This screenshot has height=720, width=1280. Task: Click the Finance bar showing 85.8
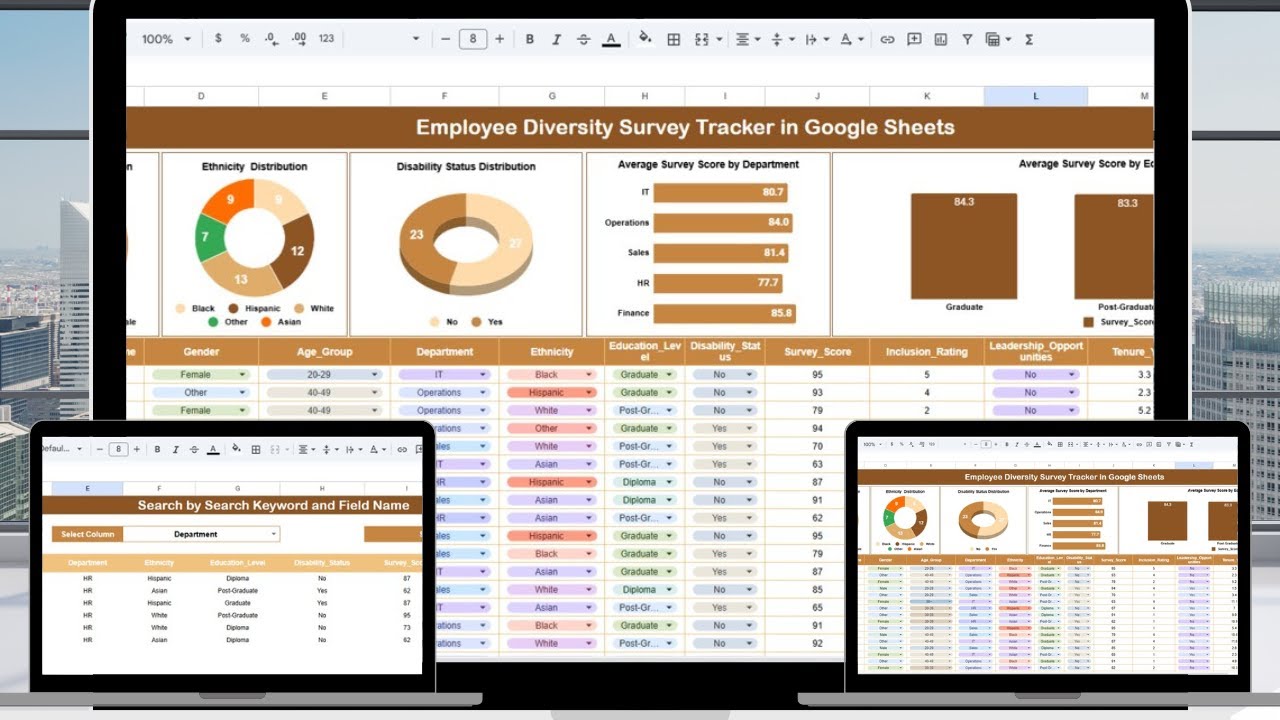(x=725, y=313)
